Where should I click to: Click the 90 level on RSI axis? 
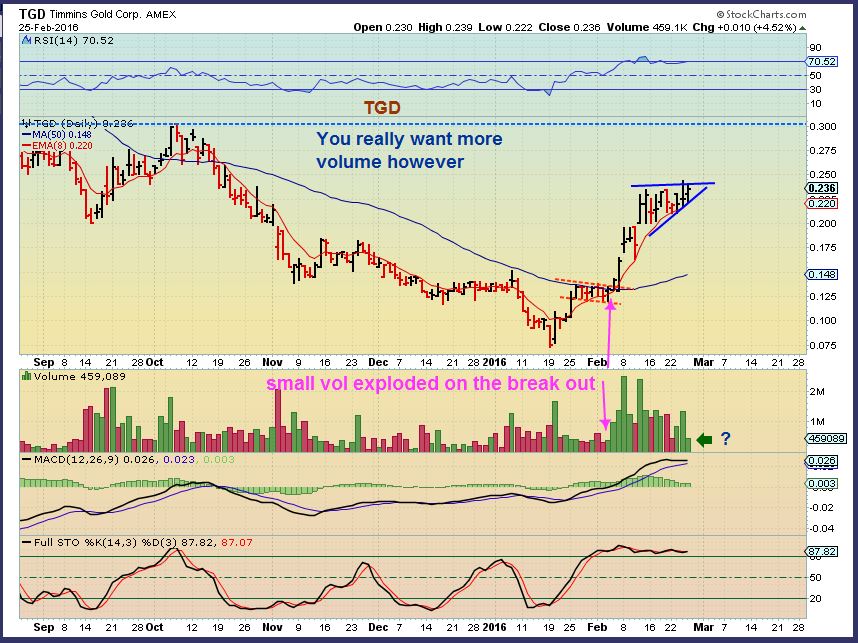pyautogui.click(x=815, y=48)
